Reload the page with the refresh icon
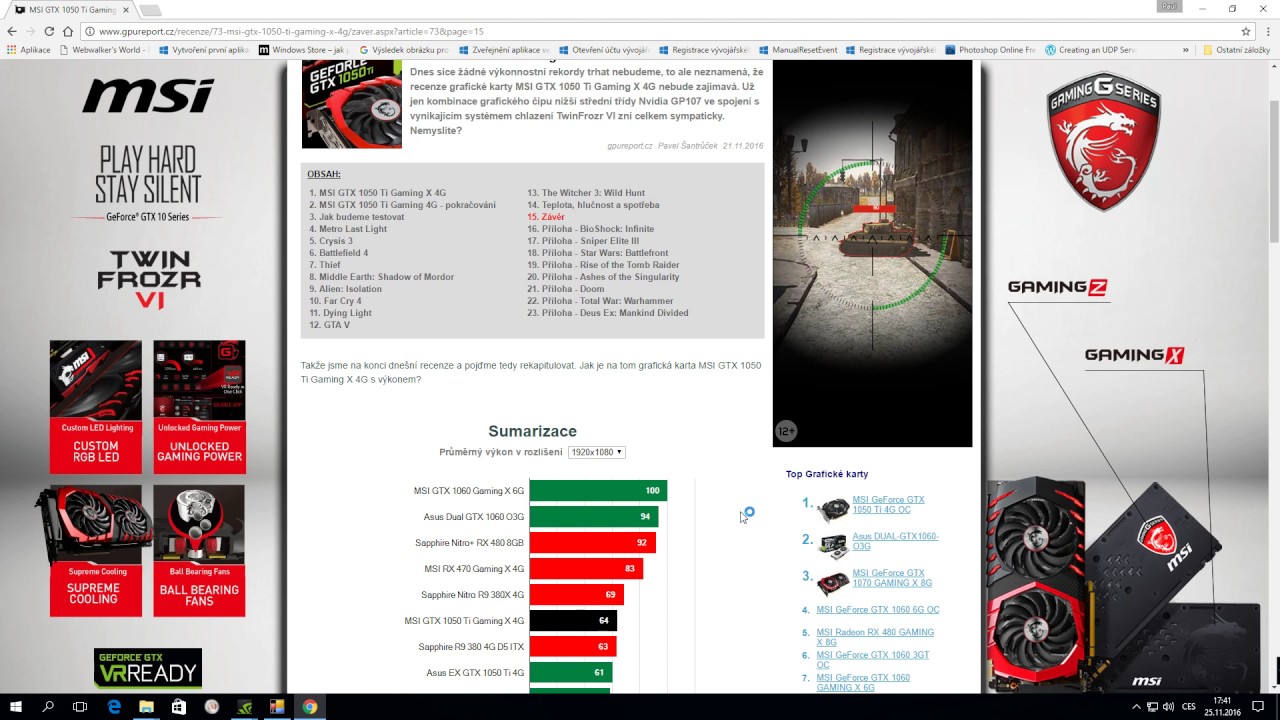This screenshot has height=720, width=1280. (49, 32)
